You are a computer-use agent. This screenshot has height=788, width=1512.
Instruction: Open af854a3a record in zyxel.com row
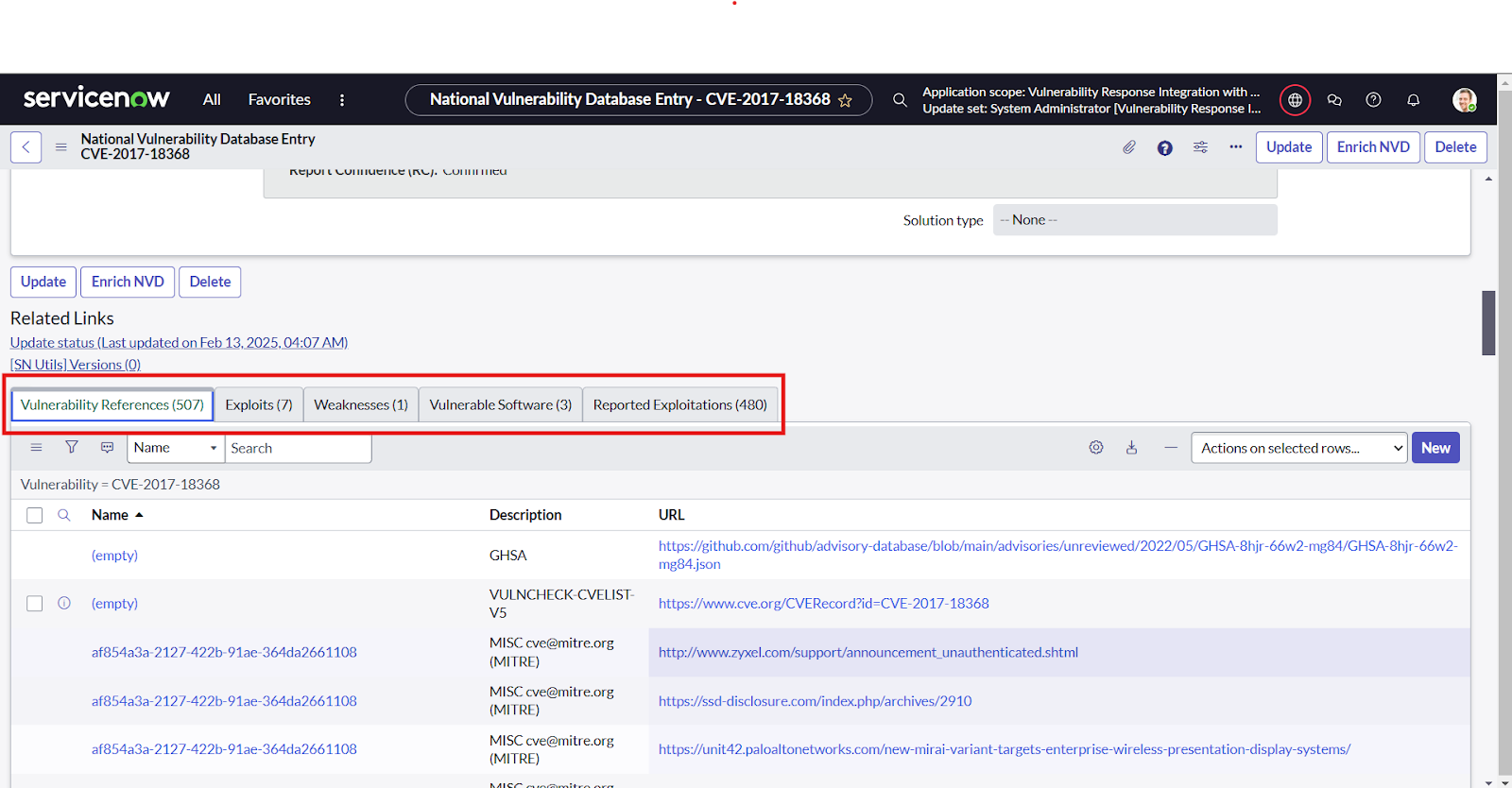coord(224,652)
